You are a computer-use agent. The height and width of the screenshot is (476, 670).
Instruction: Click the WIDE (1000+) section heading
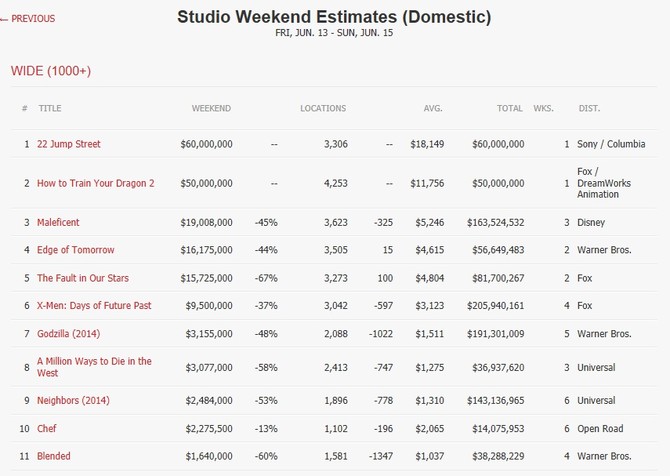tap(51, 71)
